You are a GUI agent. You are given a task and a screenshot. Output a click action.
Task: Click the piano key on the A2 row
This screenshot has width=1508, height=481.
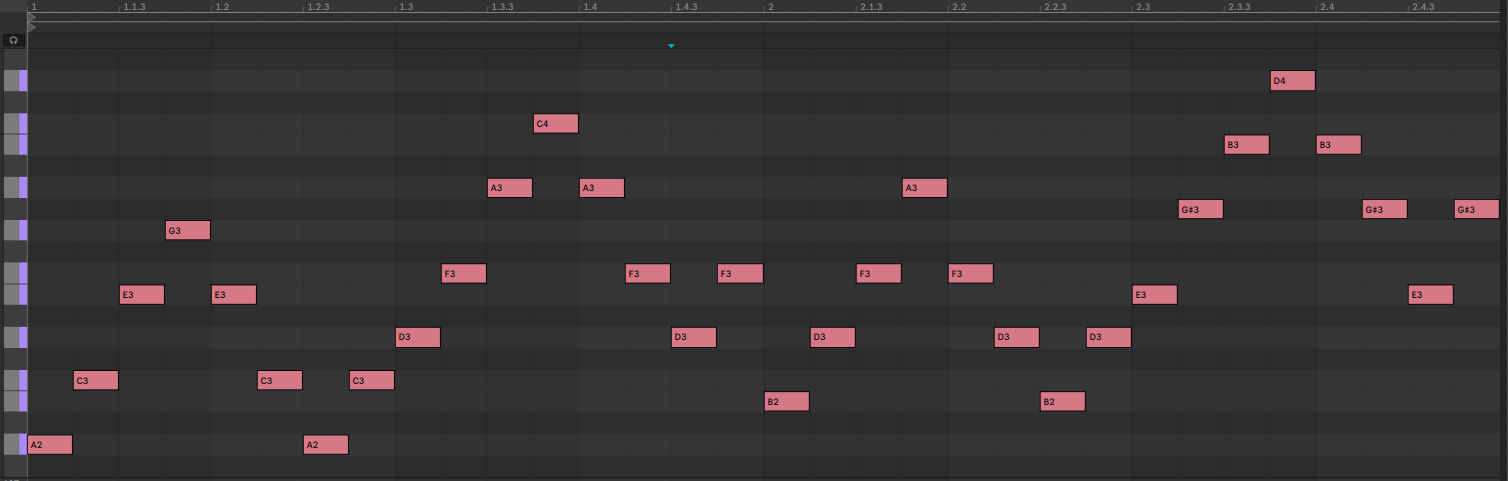(15, 444)
